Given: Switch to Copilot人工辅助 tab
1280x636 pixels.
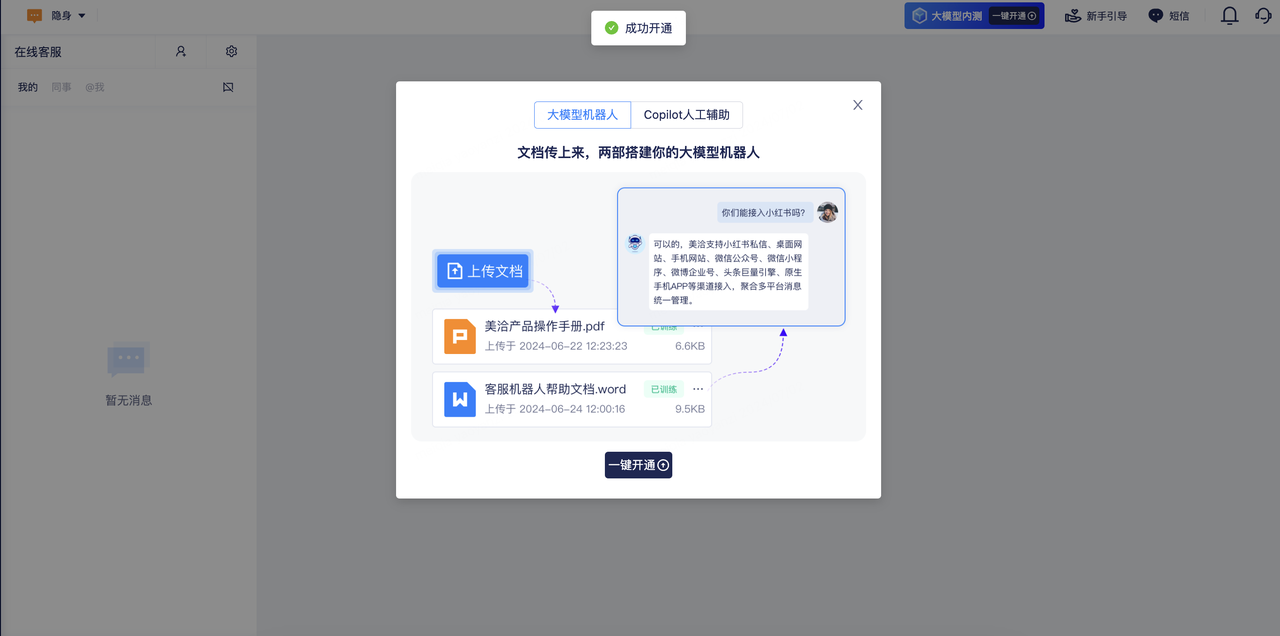Looking at the screenshot, I should pos(687,115).
